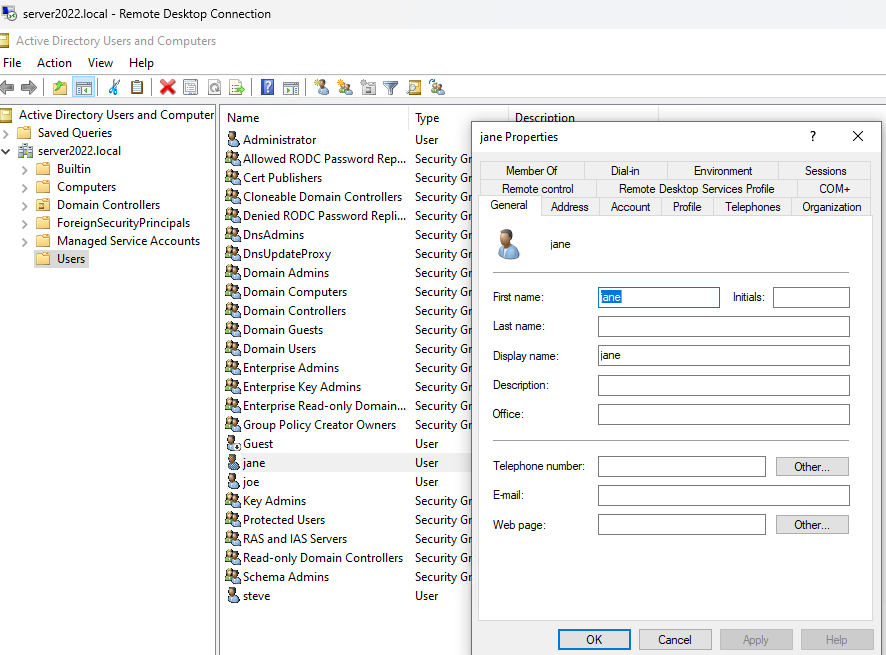Viewport: 886px width, 655px height.
Task: Switch to the Member Of tab
Action: pyautogui.click(x=531, y=171)
